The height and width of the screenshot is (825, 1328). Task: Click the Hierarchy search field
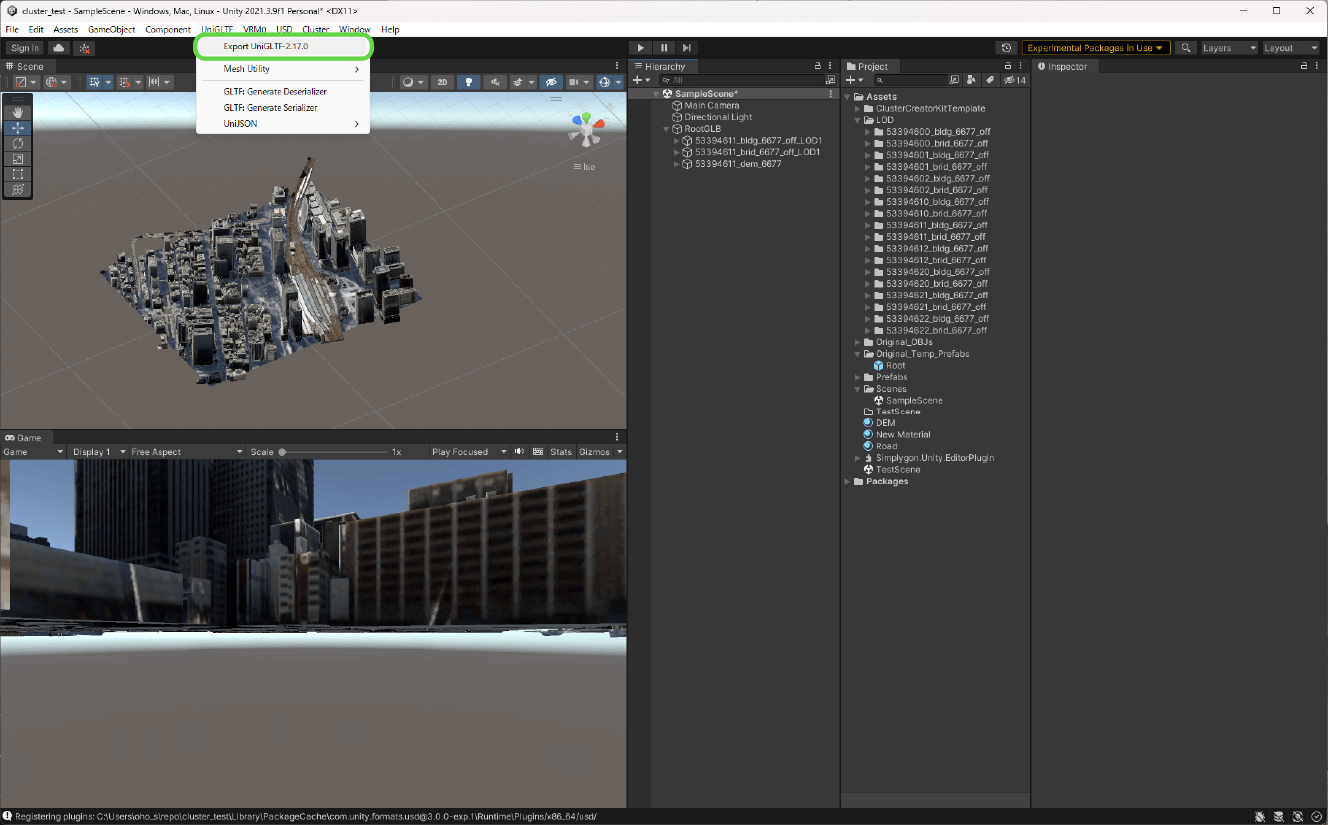pos(740,80)
